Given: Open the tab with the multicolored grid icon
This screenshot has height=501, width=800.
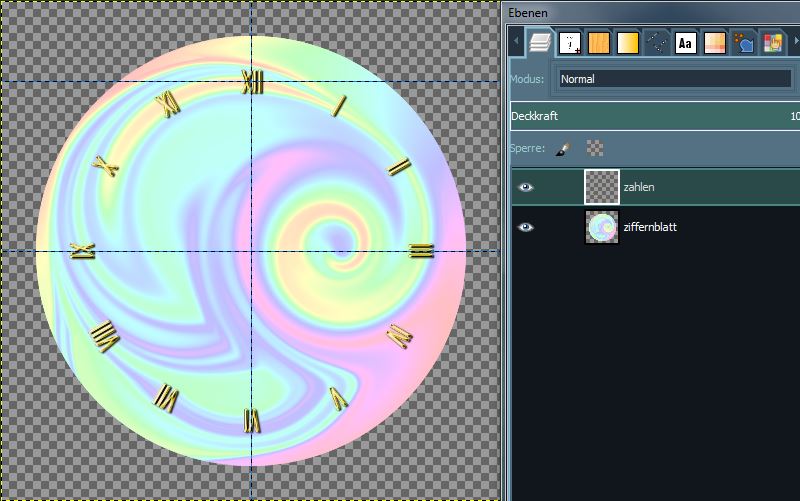Looking at the screenshot, I should pyautogui.click(x=773, y=43).
